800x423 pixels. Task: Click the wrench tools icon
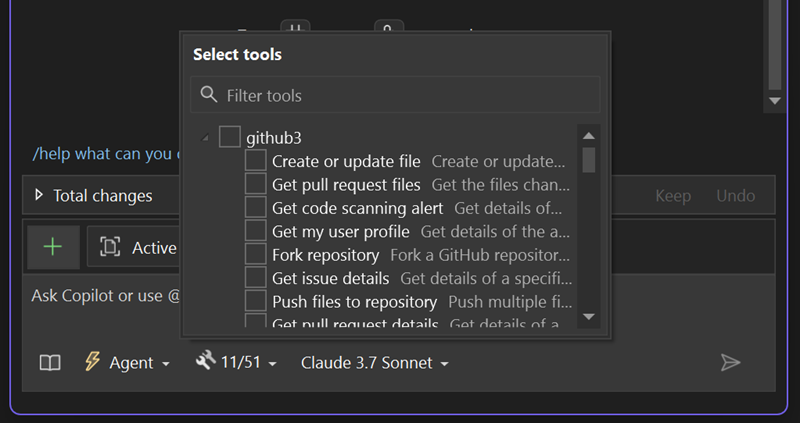point(206,362)
